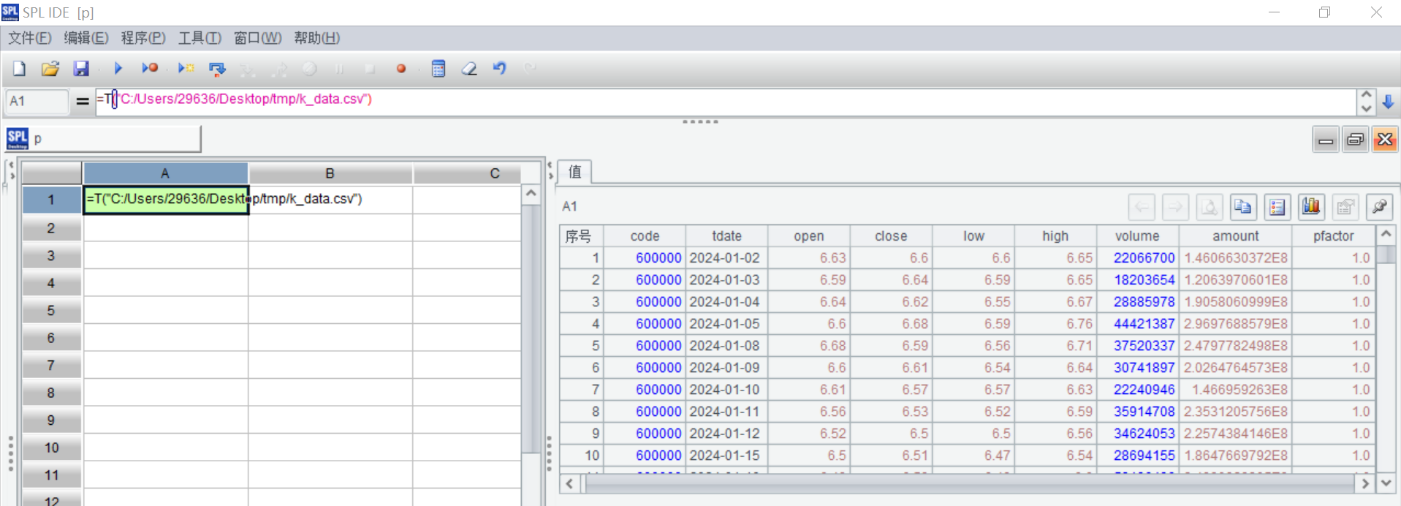Click inside the formula input field
1401x506 pixels.
point(700,100)
